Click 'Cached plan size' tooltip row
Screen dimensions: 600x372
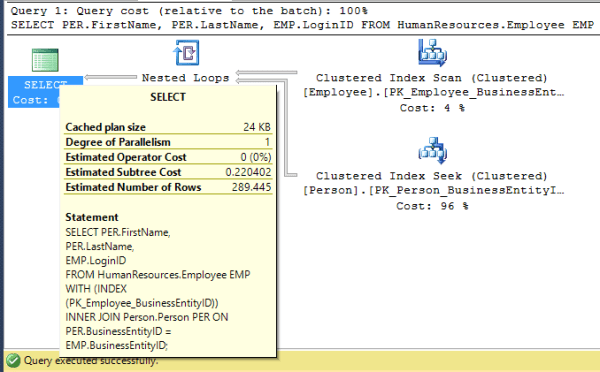[168, 127]
